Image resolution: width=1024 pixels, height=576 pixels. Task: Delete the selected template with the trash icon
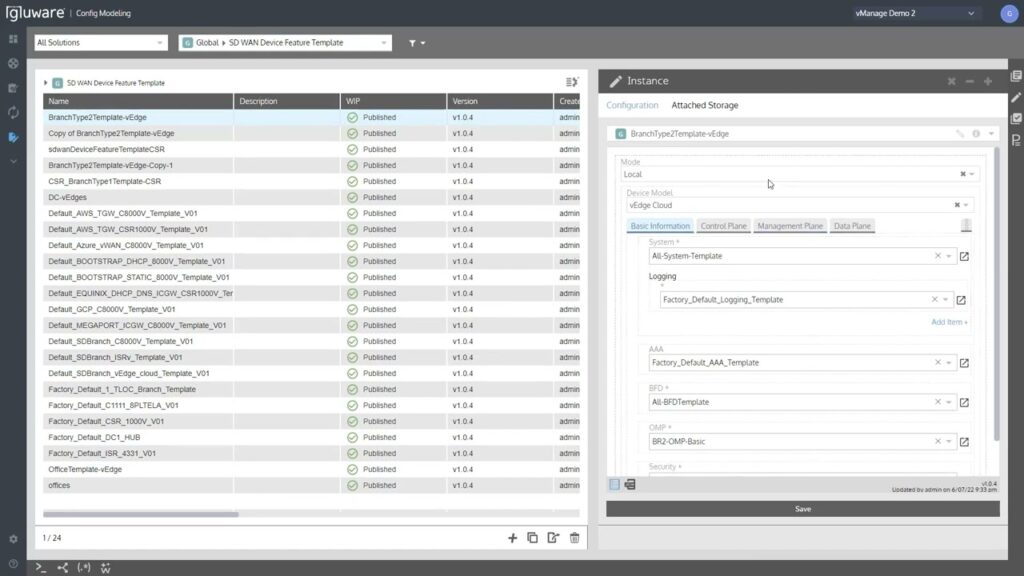(574, 538)
